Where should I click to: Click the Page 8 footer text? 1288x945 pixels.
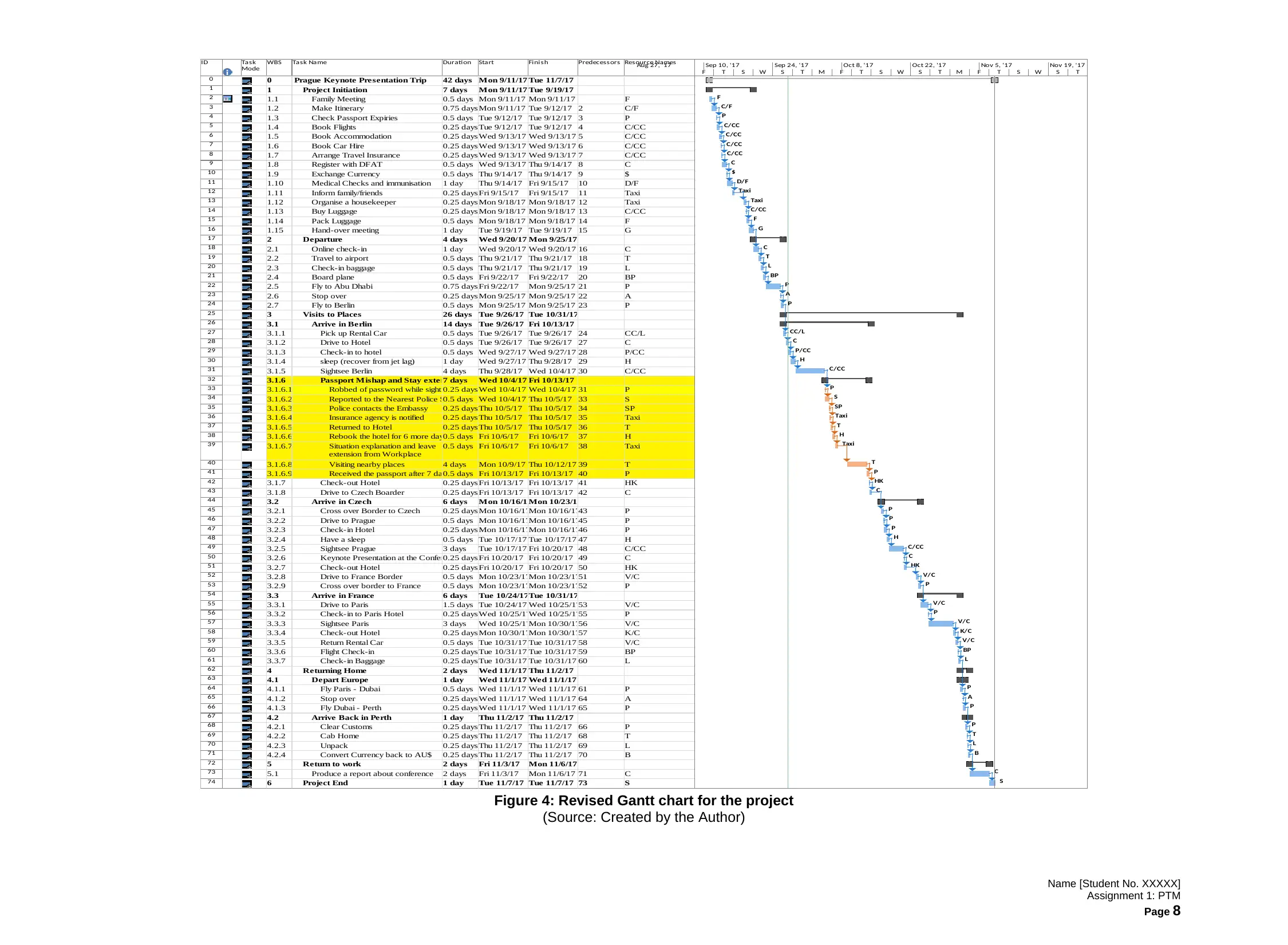point(1161,911)
